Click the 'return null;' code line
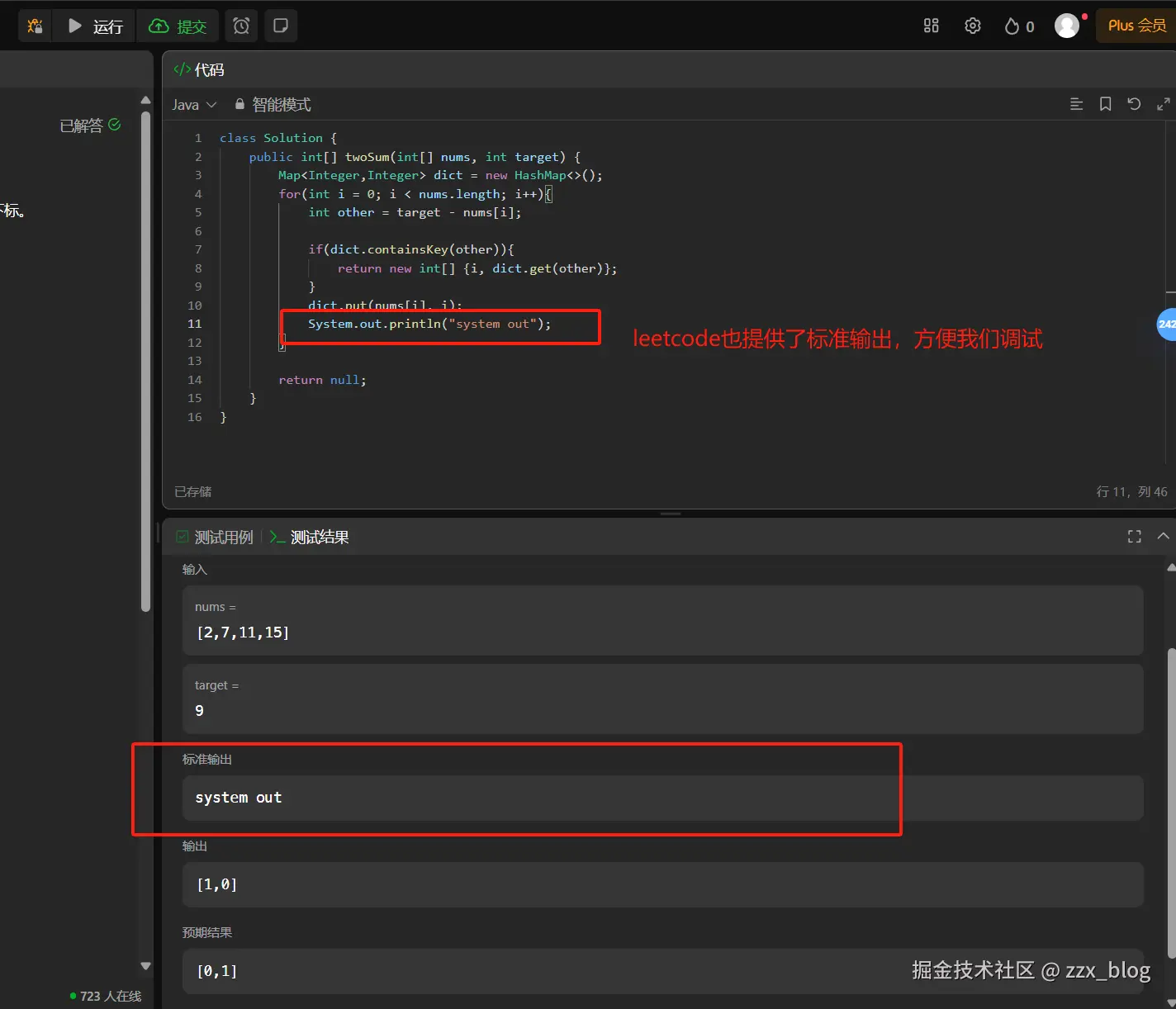Viewport: 1176px width, 1009px height. [x=322, y=380]
